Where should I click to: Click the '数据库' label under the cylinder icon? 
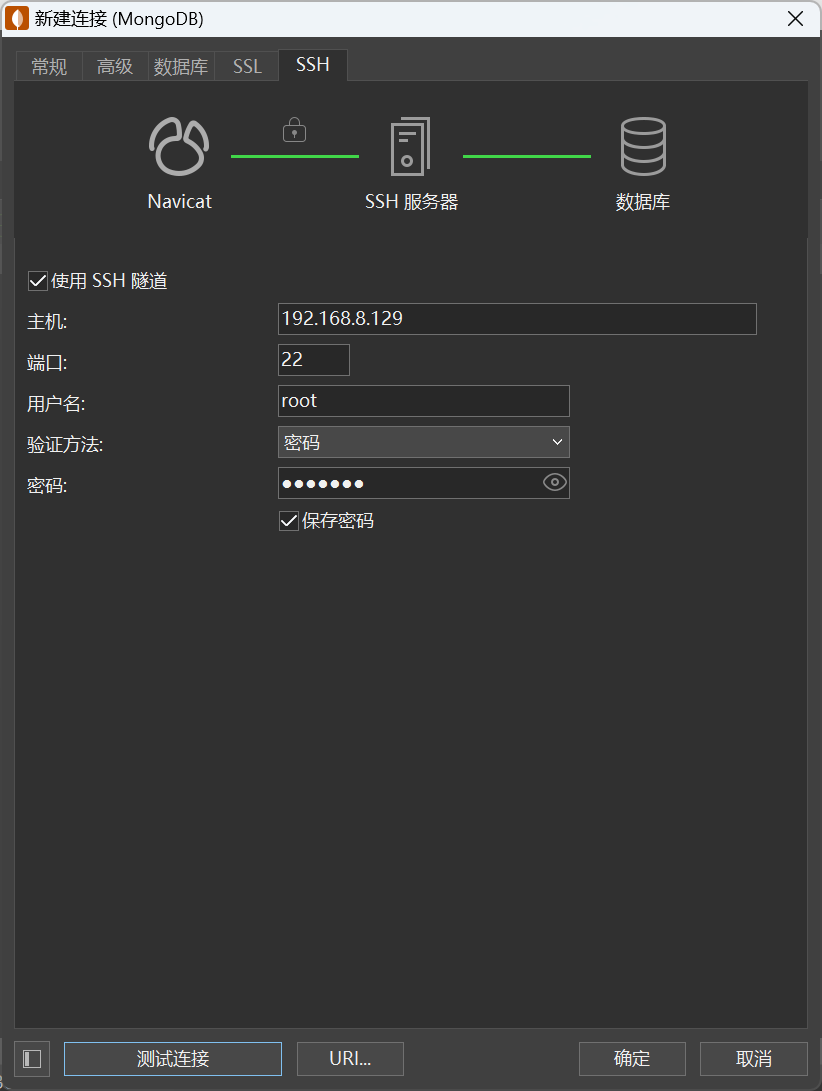coord(642,202)
